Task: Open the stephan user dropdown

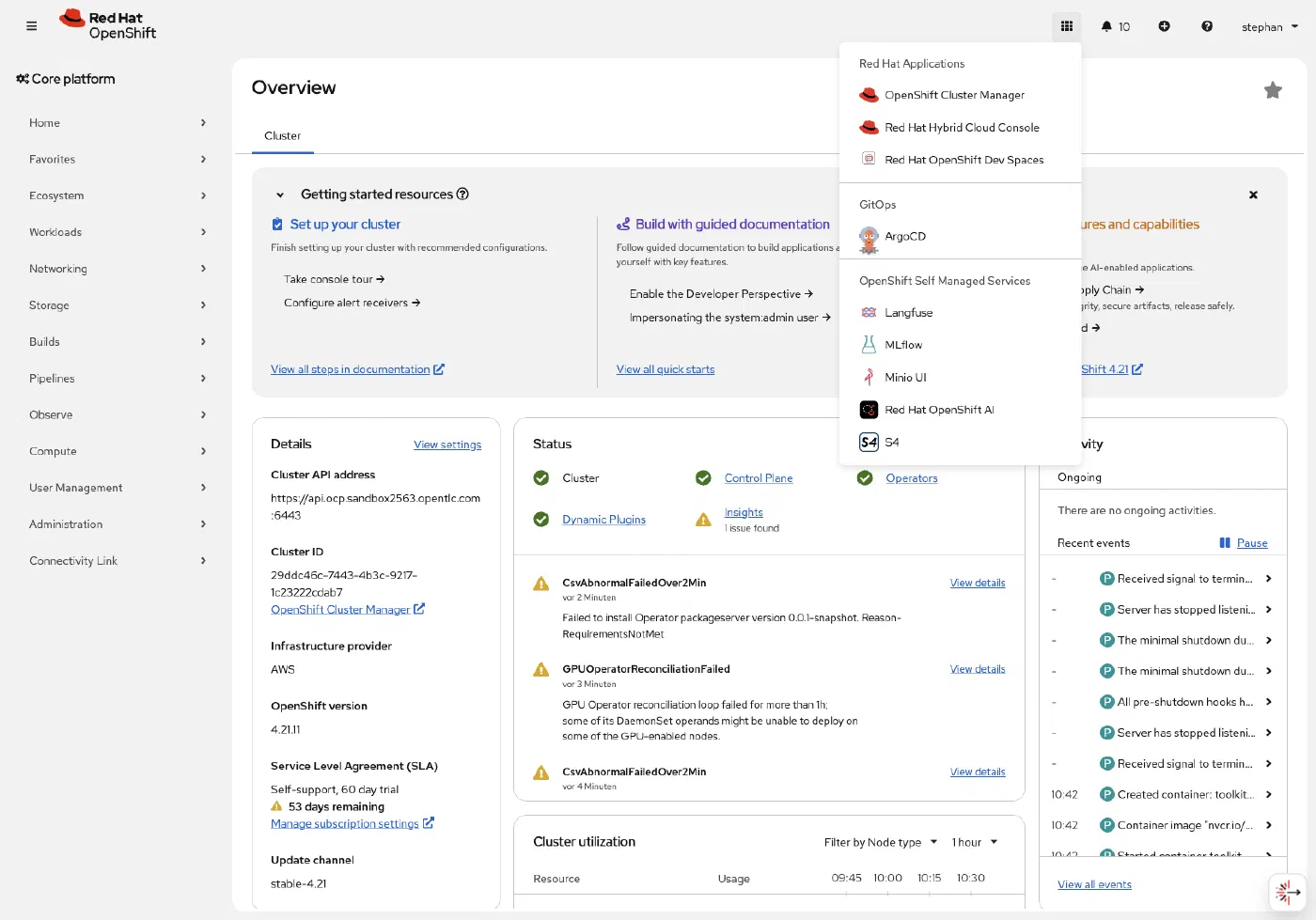Action: click(1270, 26)
